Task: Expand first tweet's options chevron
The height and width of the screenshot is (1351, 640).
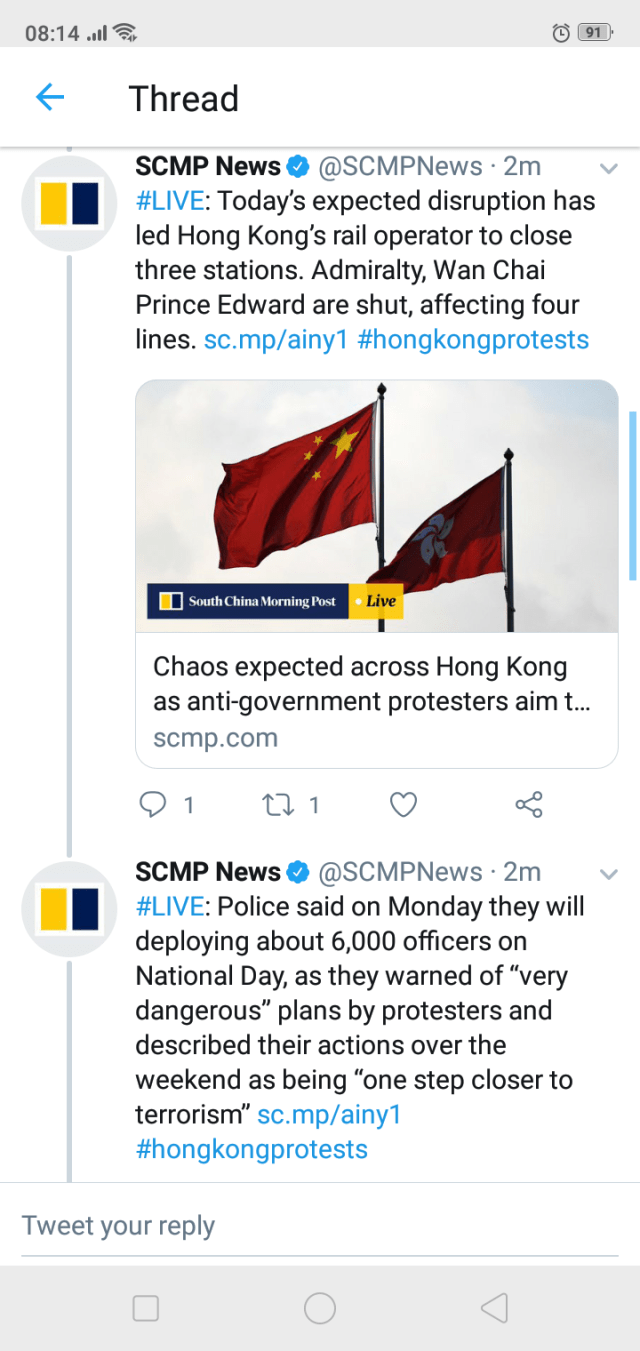Action: [x=607, y=168]
